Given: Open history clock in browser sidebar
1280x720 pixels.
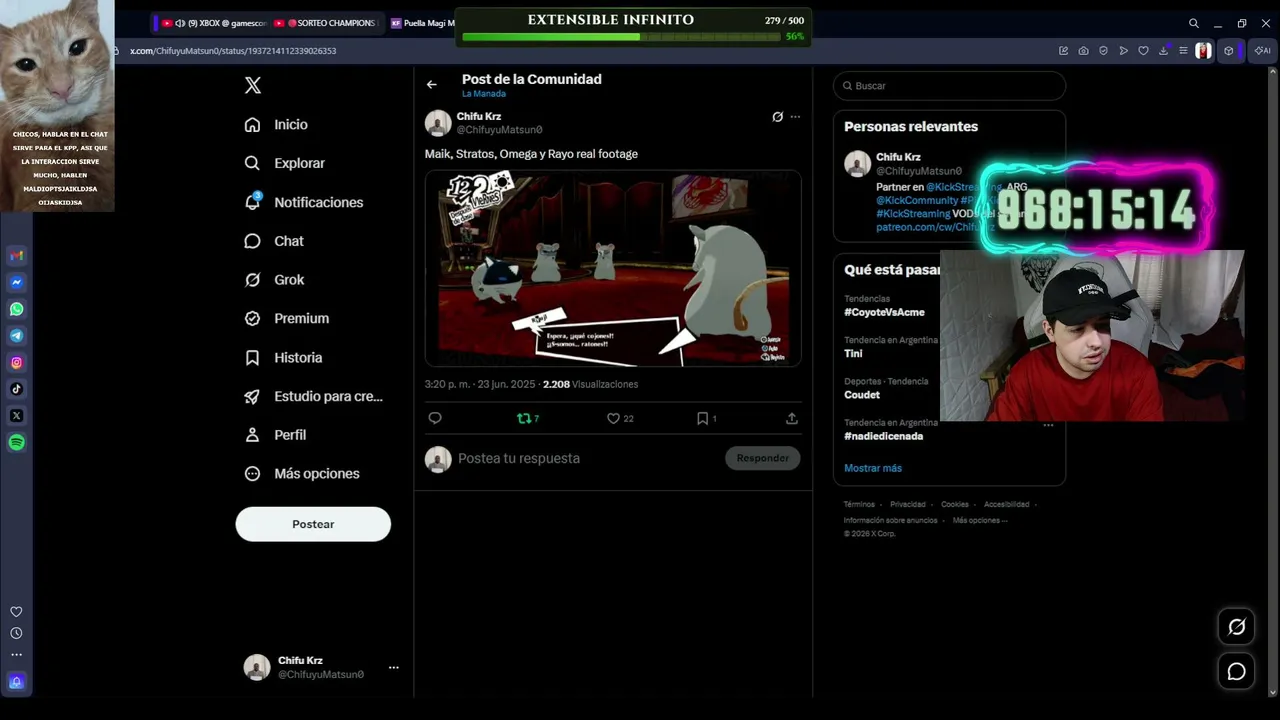Looking at the screenshot, I should click(x=16, y=633).
